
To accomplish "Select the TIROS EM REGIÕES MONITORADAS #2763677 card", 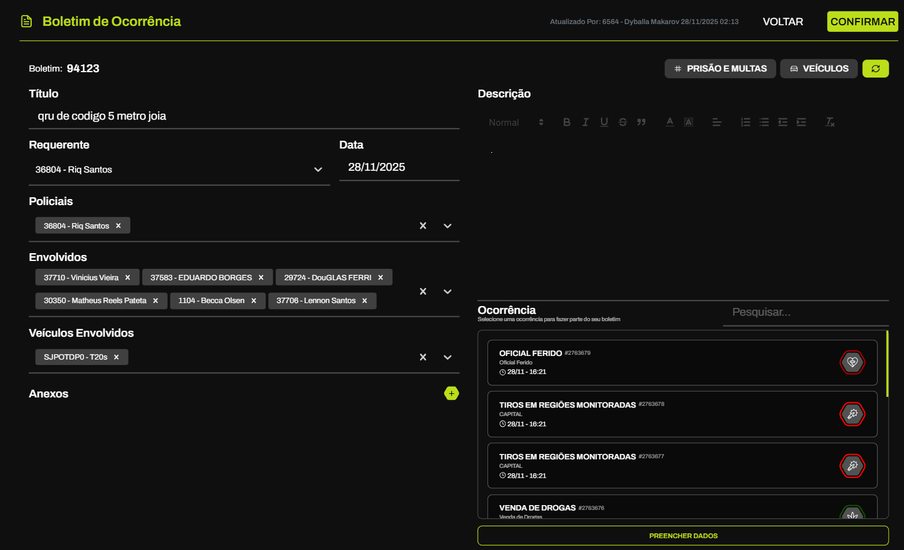I will 682,466.
